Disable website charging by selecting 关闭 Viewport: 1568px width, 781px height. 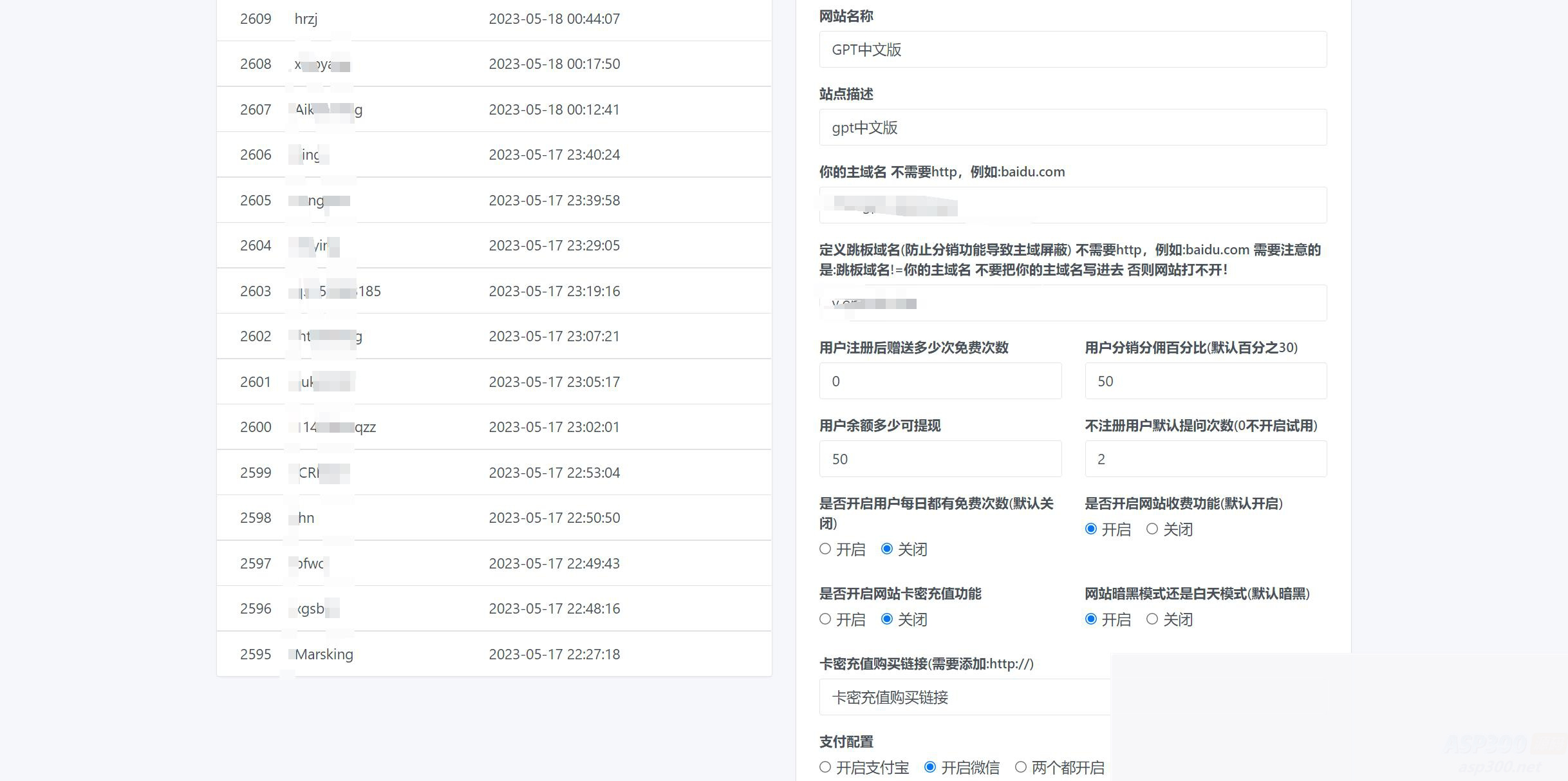[1152, 529]
